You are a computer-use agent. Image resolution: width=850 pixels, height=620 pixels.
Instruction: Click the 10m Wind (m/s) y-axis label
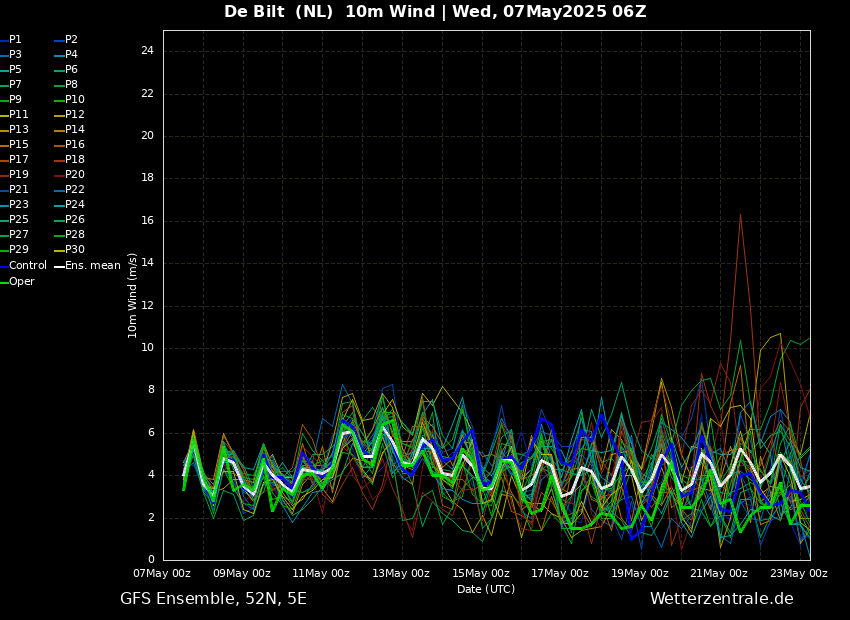[133, 295]
